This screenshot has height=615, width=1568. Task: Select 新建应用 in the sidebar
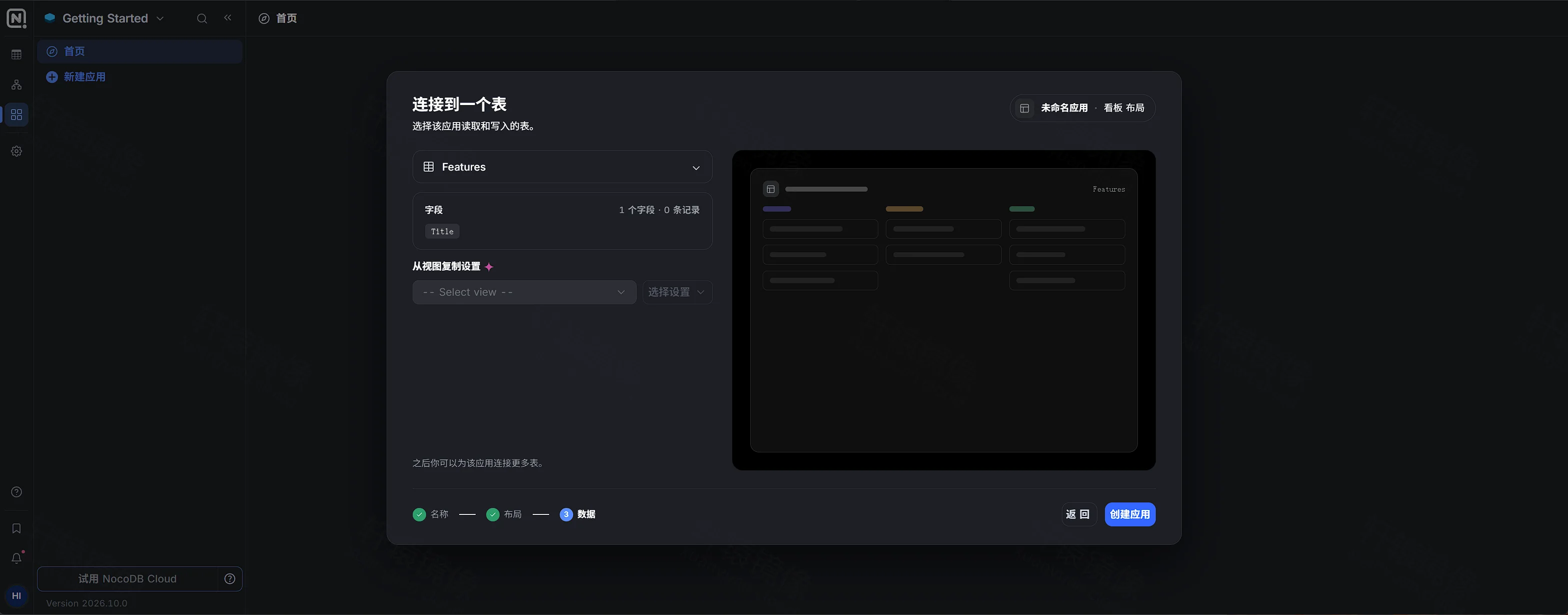point(140,78)
